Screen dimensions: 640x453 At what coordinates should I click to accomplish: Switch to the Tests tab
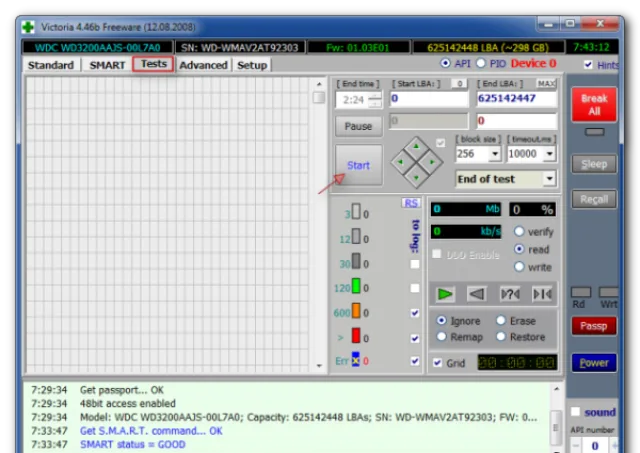[153, 64]
